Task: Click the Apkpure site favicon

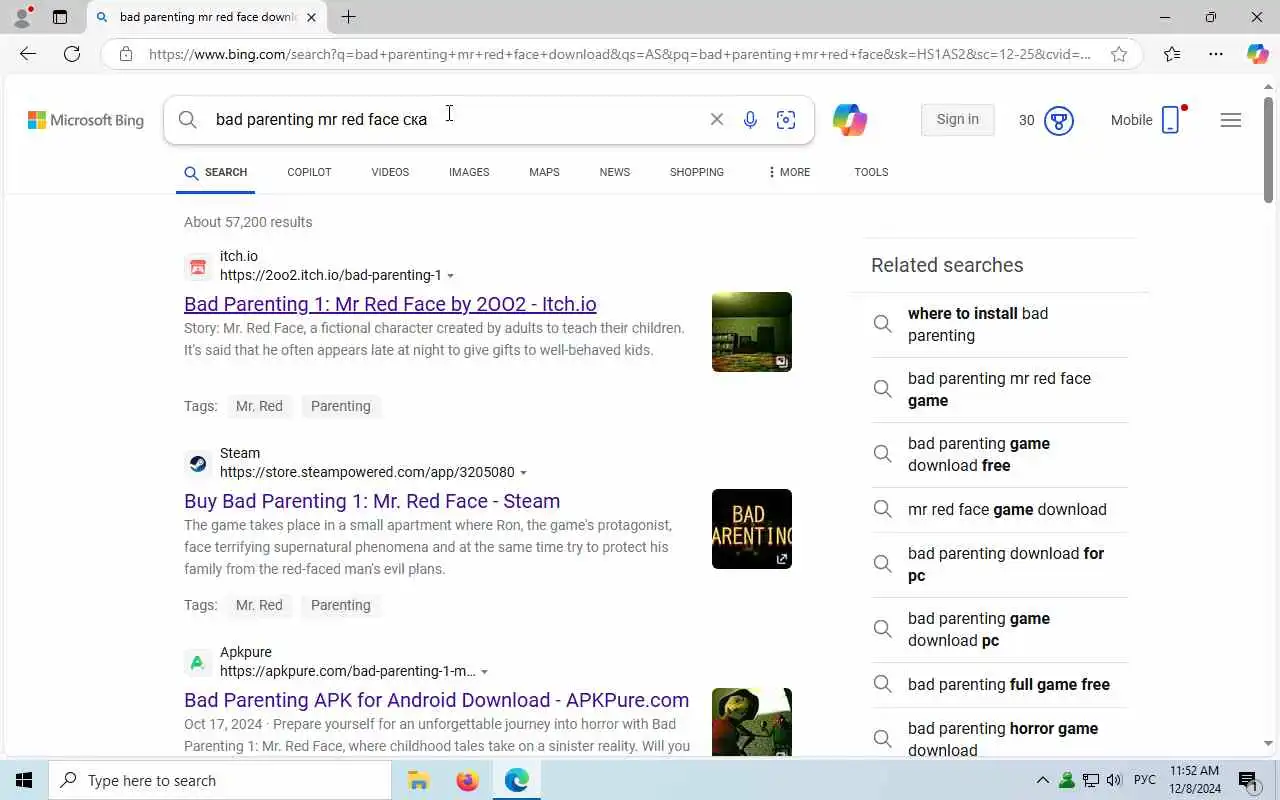Action: coord(198,662)
